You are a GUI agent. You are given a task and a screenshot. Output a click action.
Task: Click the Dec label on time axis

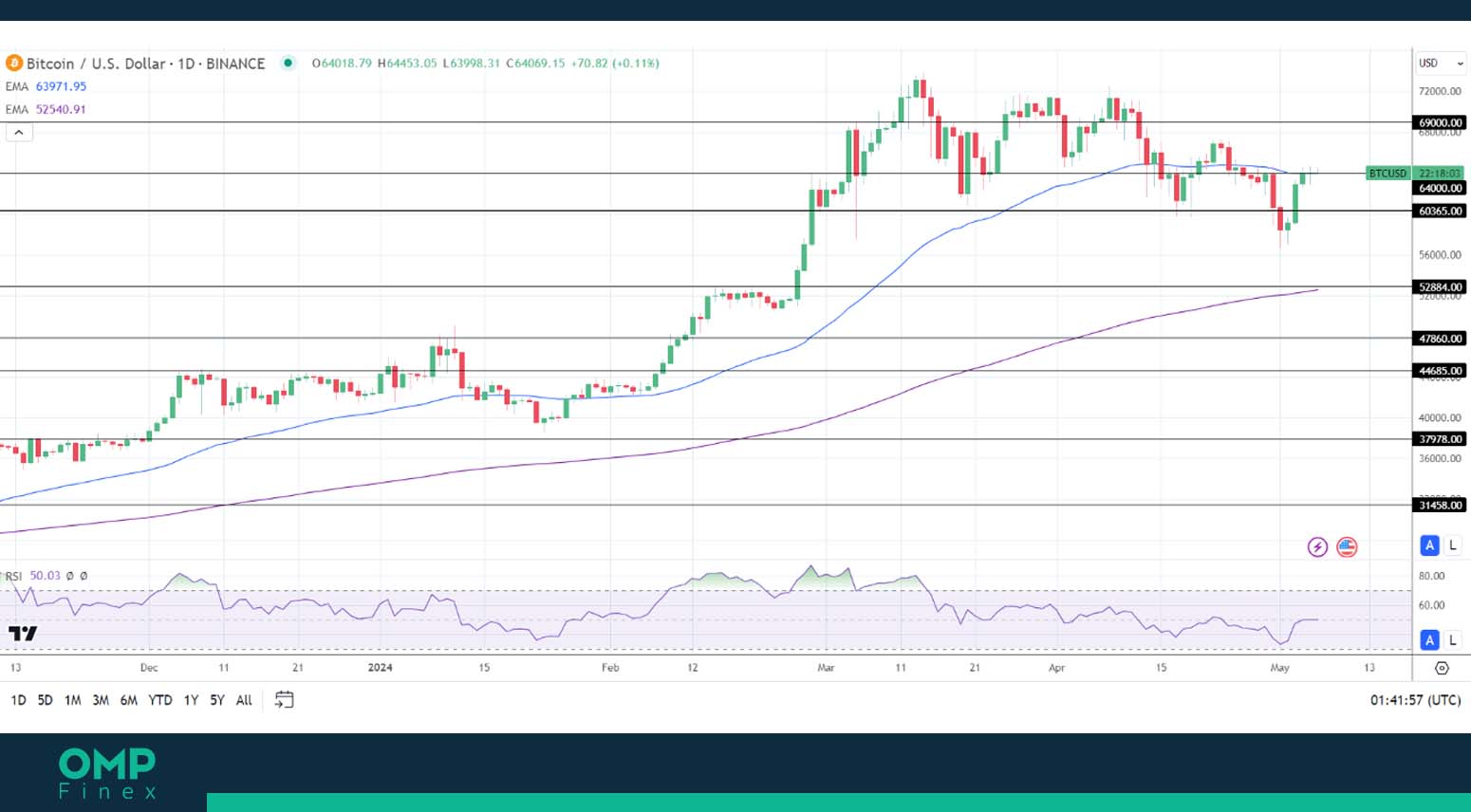tap(149, 668)
